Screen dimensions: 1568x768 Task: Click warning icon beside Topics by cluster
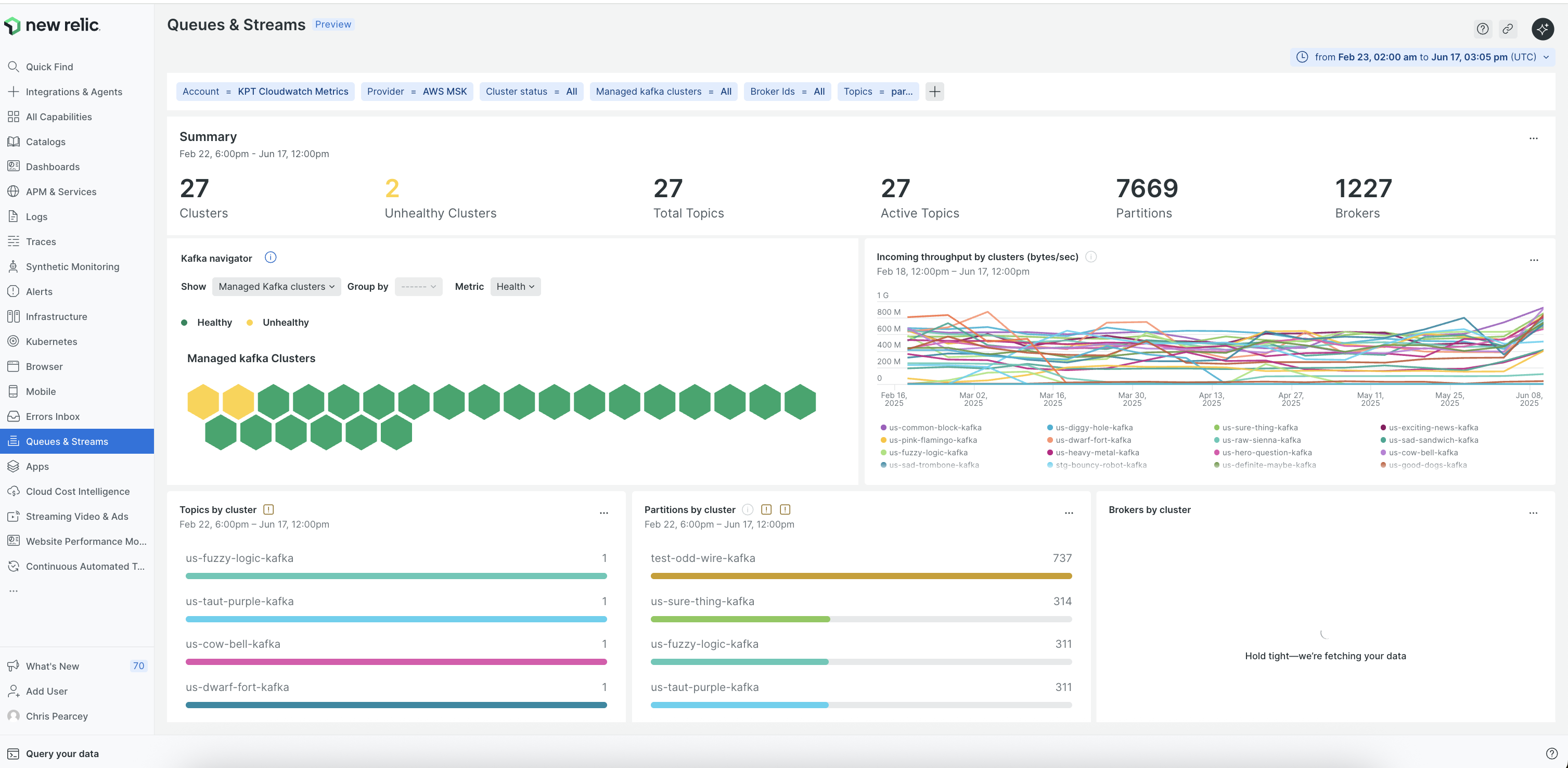268,509
